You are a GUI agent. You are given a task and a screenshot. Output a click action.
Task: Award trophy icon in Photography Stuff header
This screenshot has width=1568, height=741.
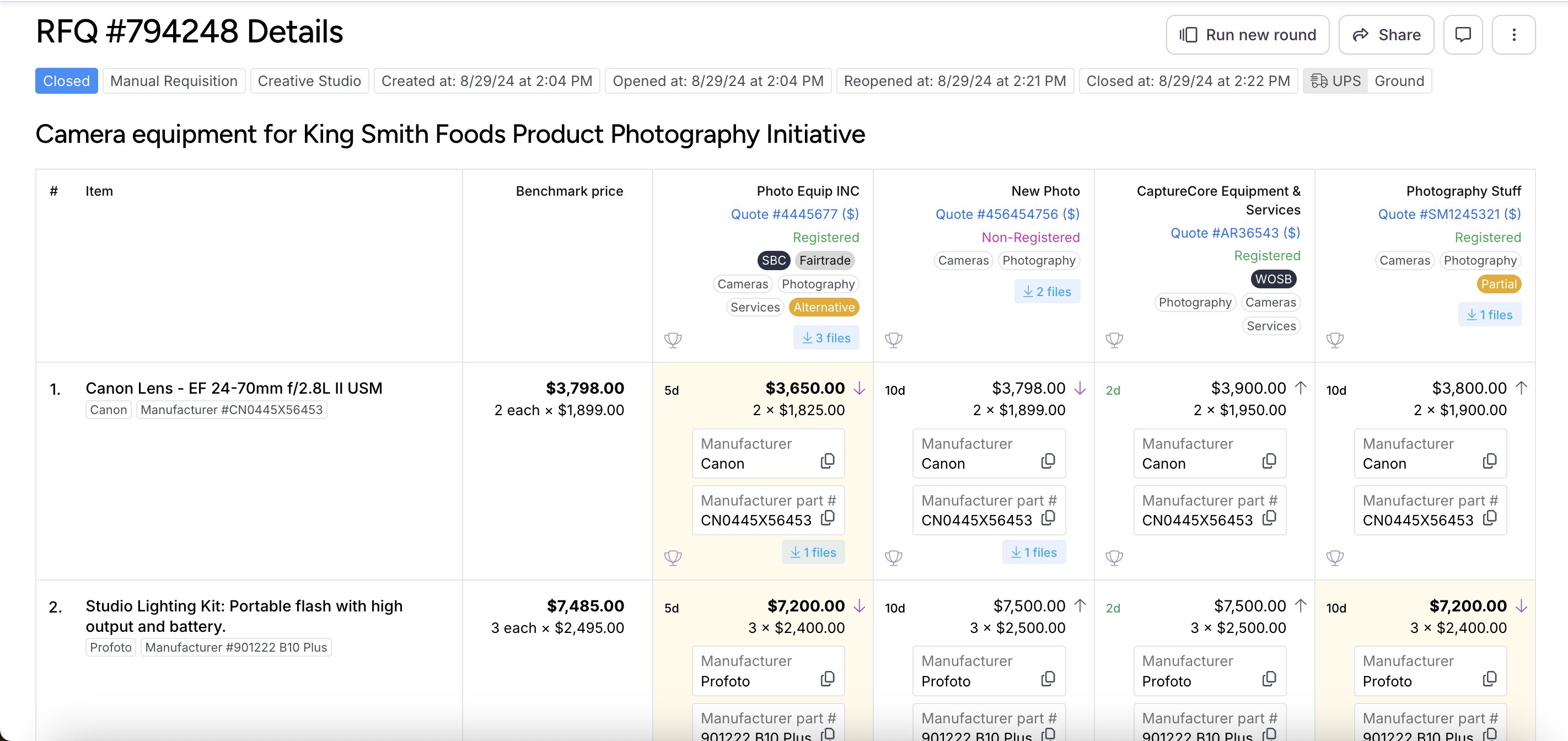[1335, 339]
